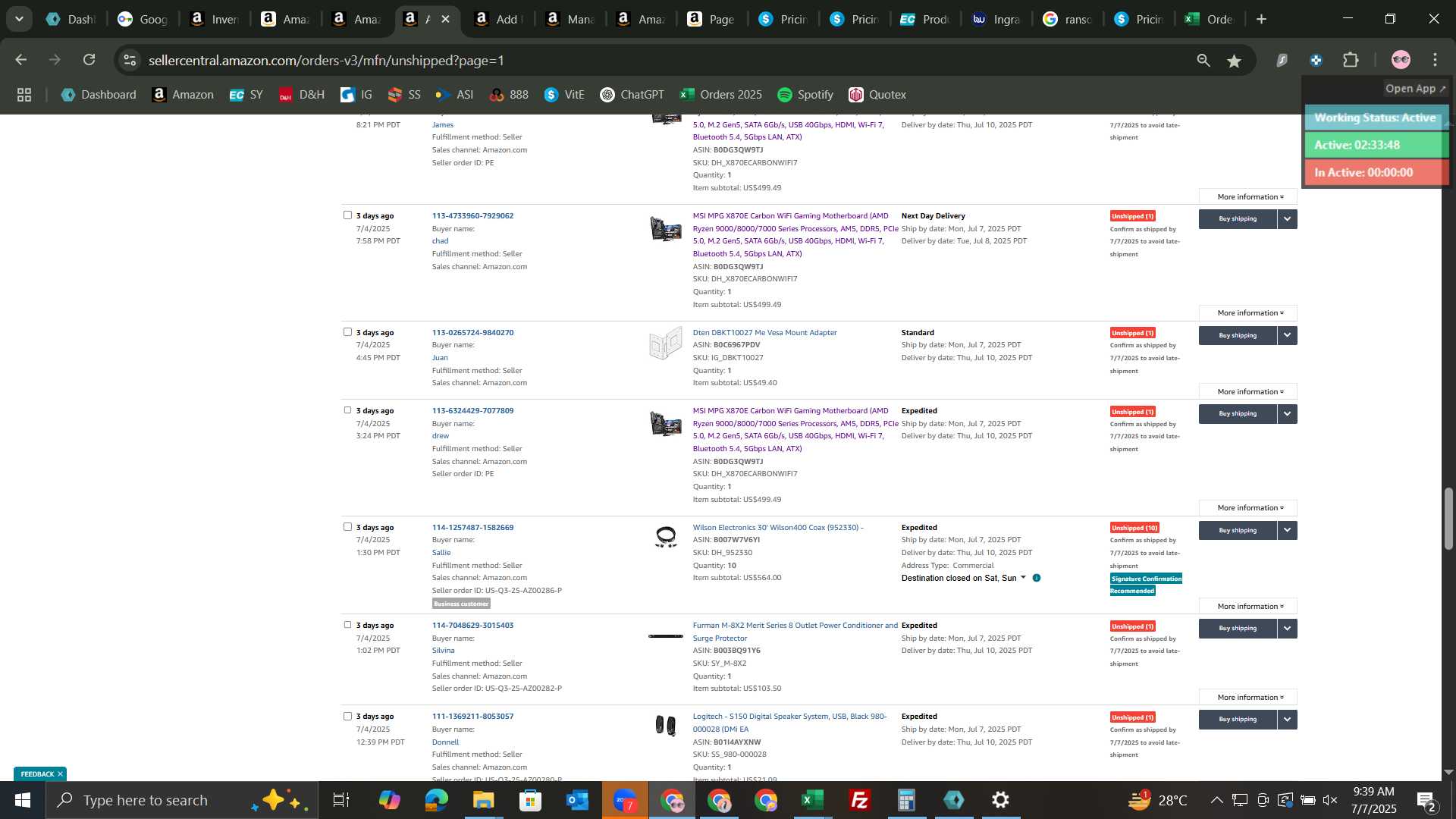Open the Orders 2025 bookmark
Image resolution: width=1456 pixels, height=819 pixels.
tap(721, 95)
